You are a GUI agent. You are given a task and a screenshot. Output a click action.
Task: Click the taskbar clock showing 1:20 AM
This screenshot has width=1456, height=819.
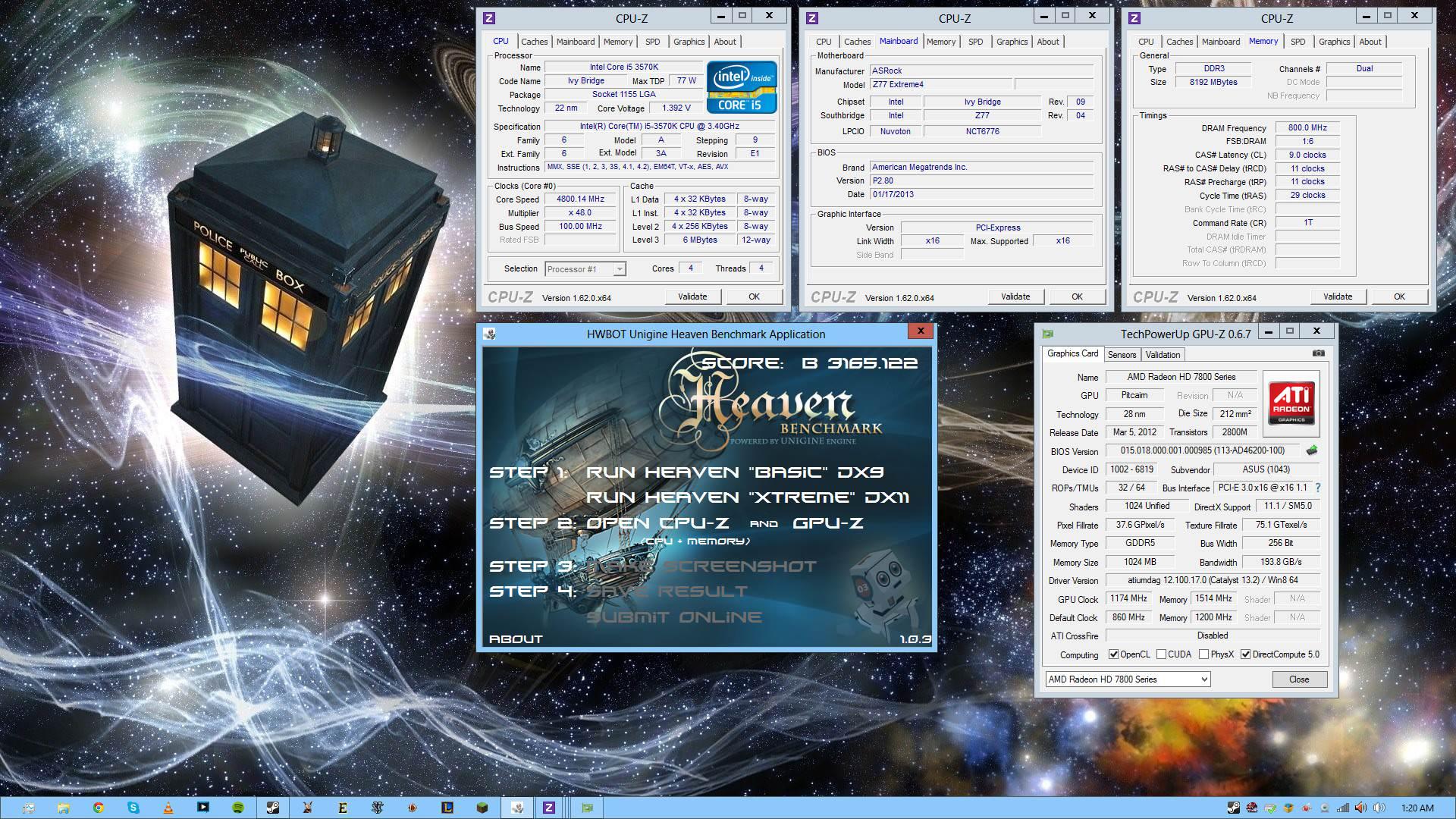click(1417, 808)
